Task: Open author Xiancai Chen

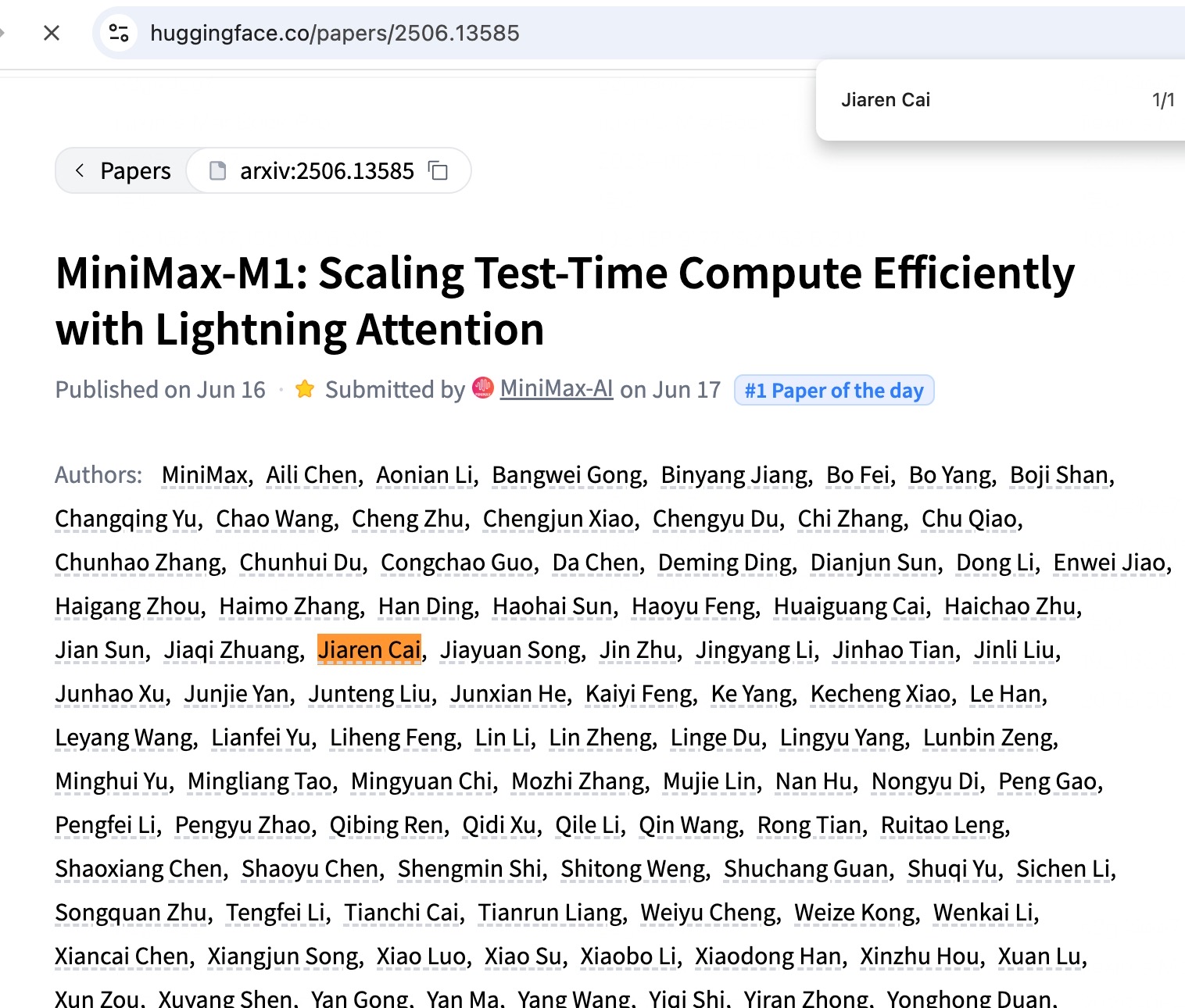Action: click(x=121, y=956)
